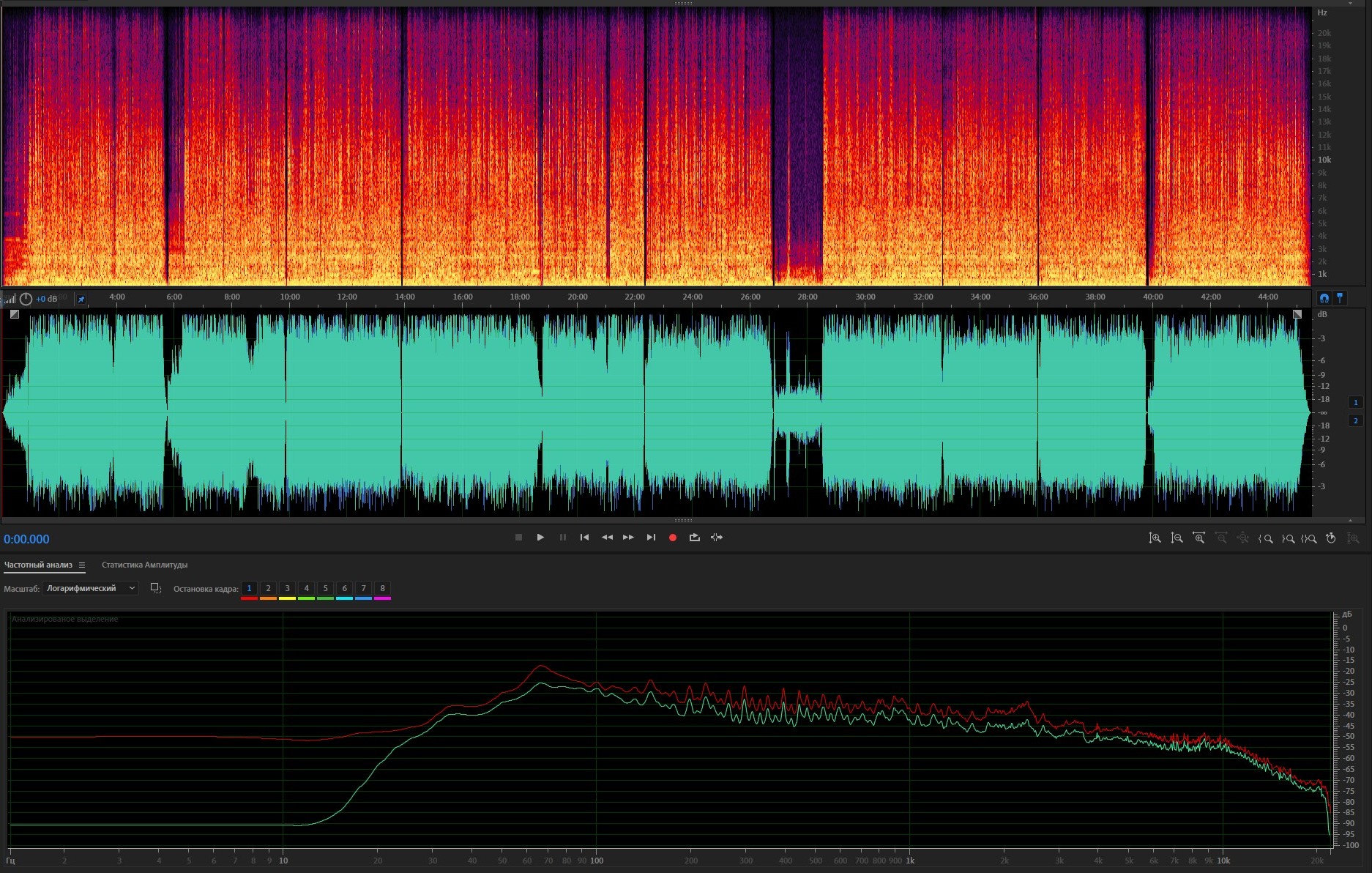Toggle skip selection icon in transport

point(717,538)
